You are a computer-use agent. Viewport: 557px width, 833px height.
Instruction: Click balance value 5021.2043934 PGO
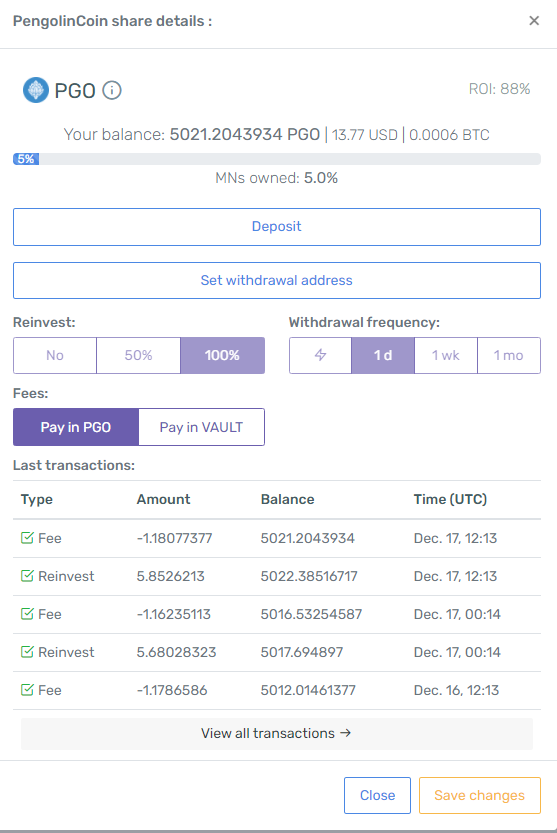pyautogui.click(x=244, y=134)
